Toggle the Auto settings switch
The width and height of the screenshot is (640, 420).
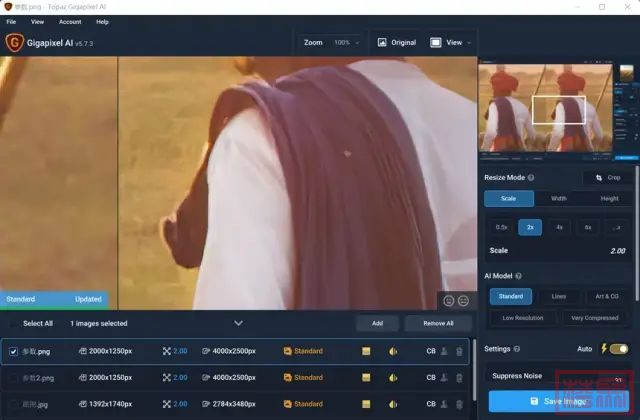(619, 349)
